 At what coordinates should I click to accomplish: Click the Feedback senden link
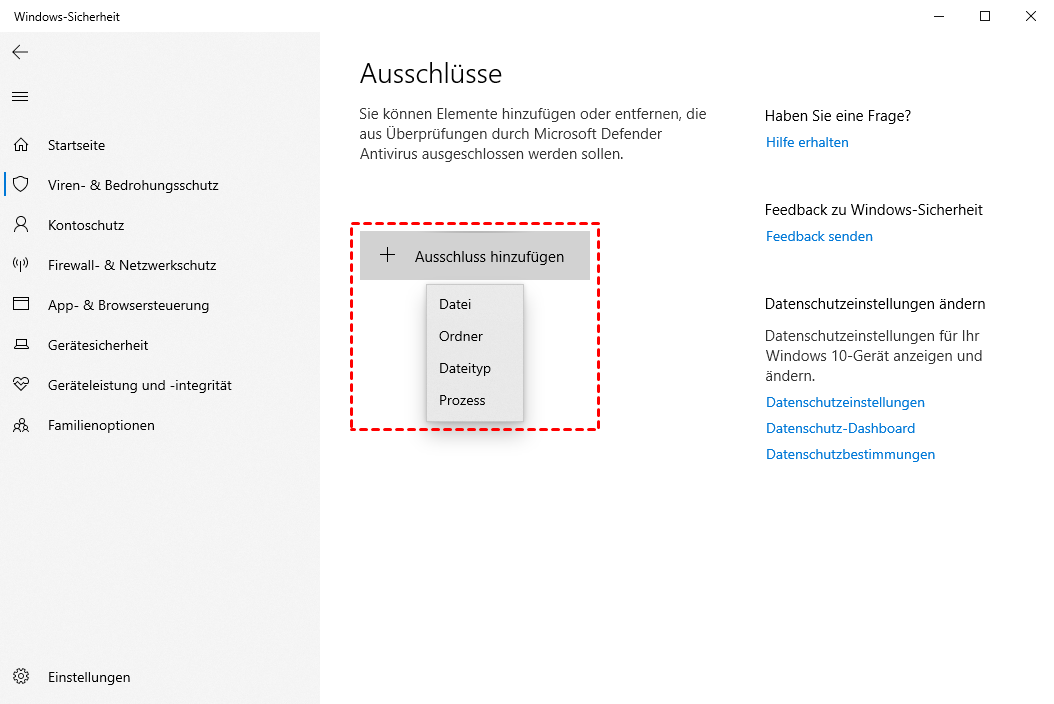point(819,236)
